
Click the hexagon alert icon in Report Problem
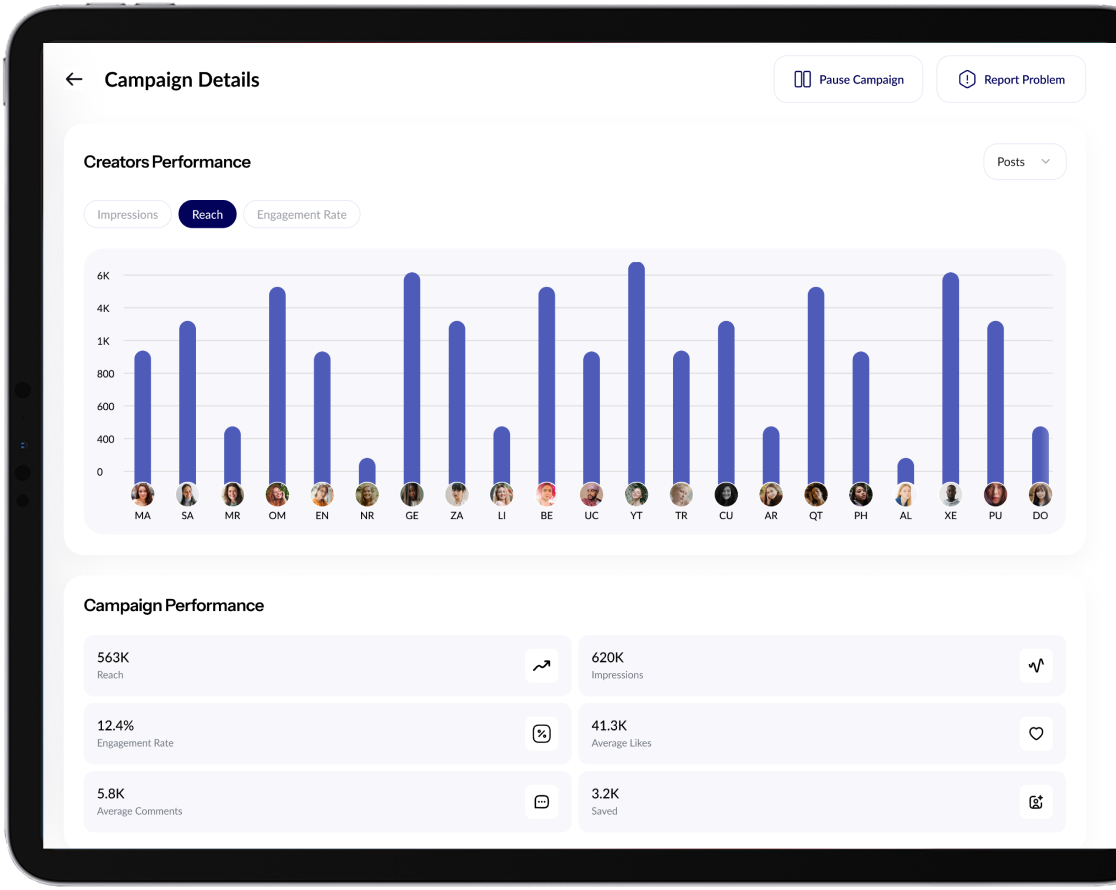coord(966,80)
